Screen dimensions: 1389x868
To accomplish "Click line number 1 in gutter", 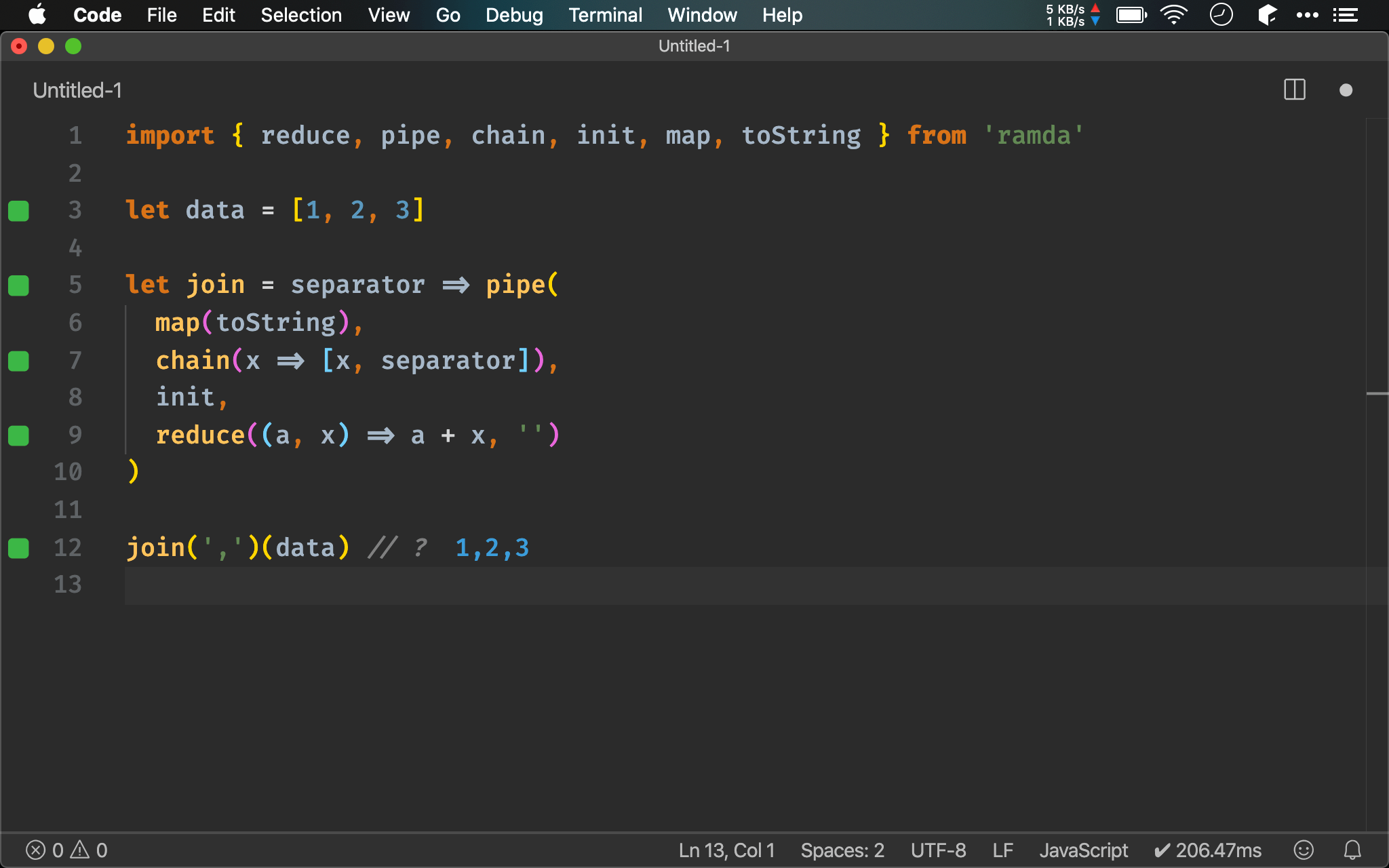I will point(75,136).
